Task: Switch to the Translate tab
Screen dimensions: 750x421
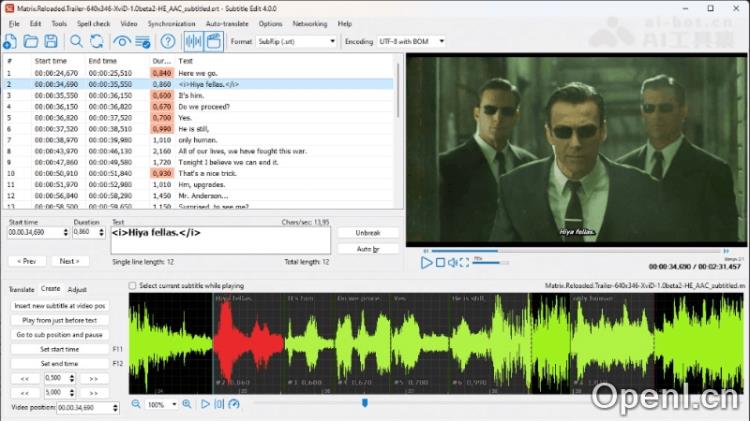Action: click(21, 289)
